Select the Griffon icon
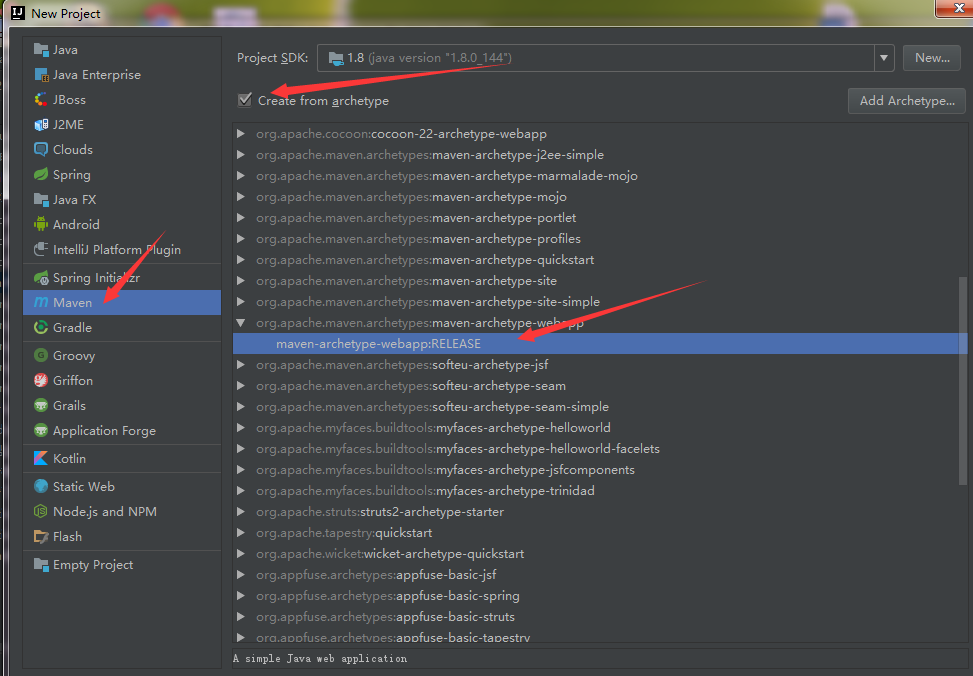 tap(41, 381)
